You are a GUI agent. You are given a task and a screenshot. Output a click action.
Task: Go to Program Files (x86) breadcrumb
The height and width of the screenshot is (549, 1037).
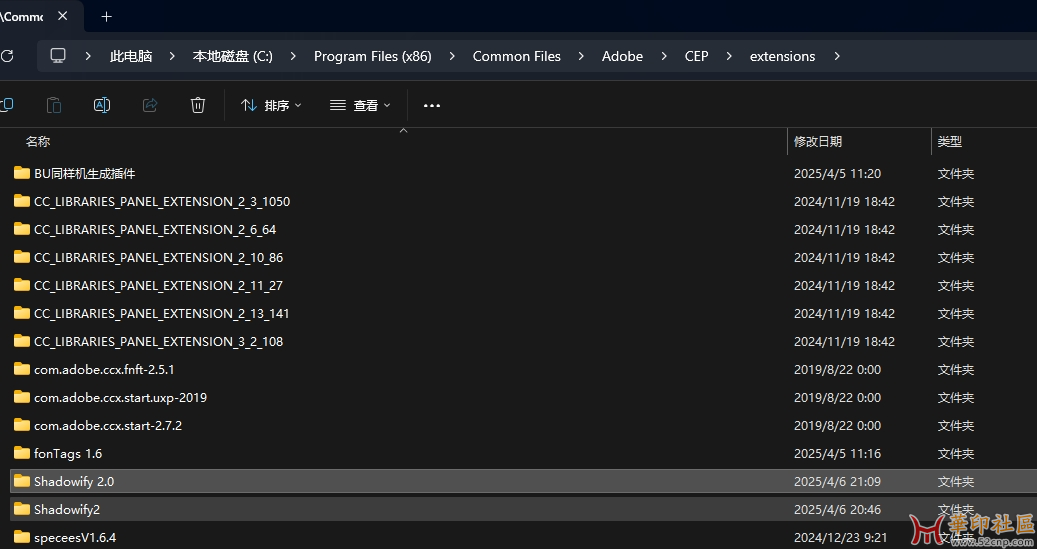[372, 56]
